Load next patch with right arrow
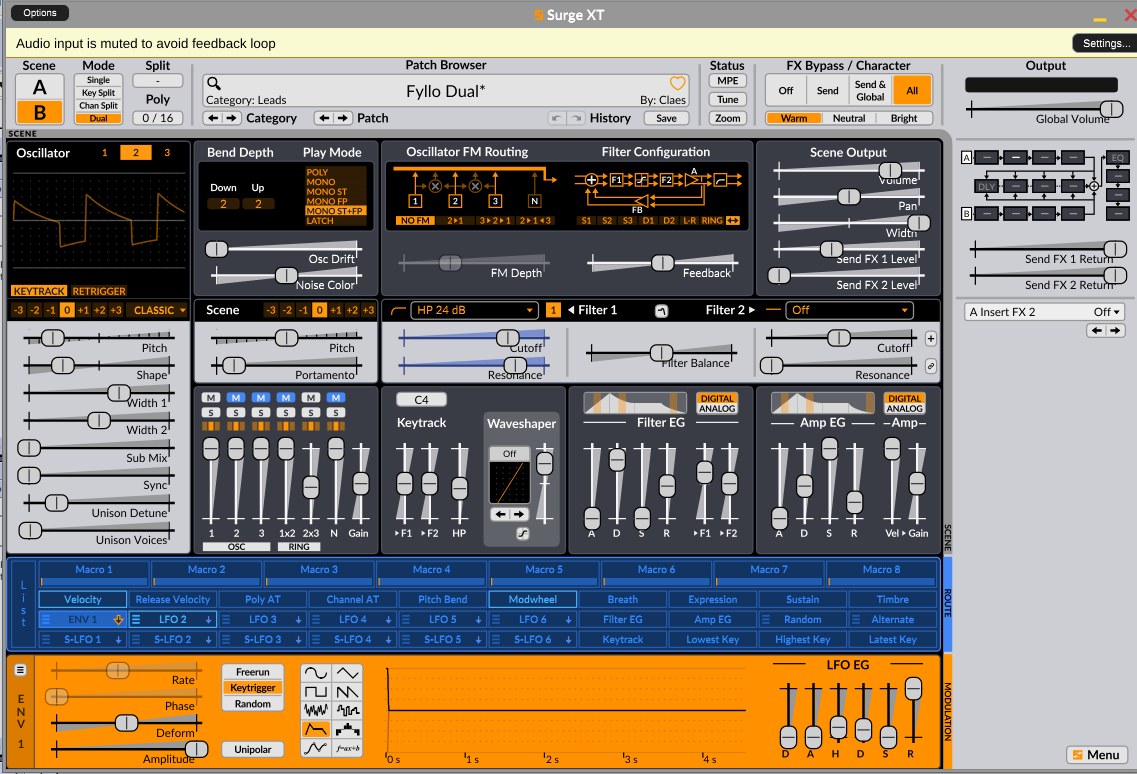The image size is (1137, 774). click(343, 118)
